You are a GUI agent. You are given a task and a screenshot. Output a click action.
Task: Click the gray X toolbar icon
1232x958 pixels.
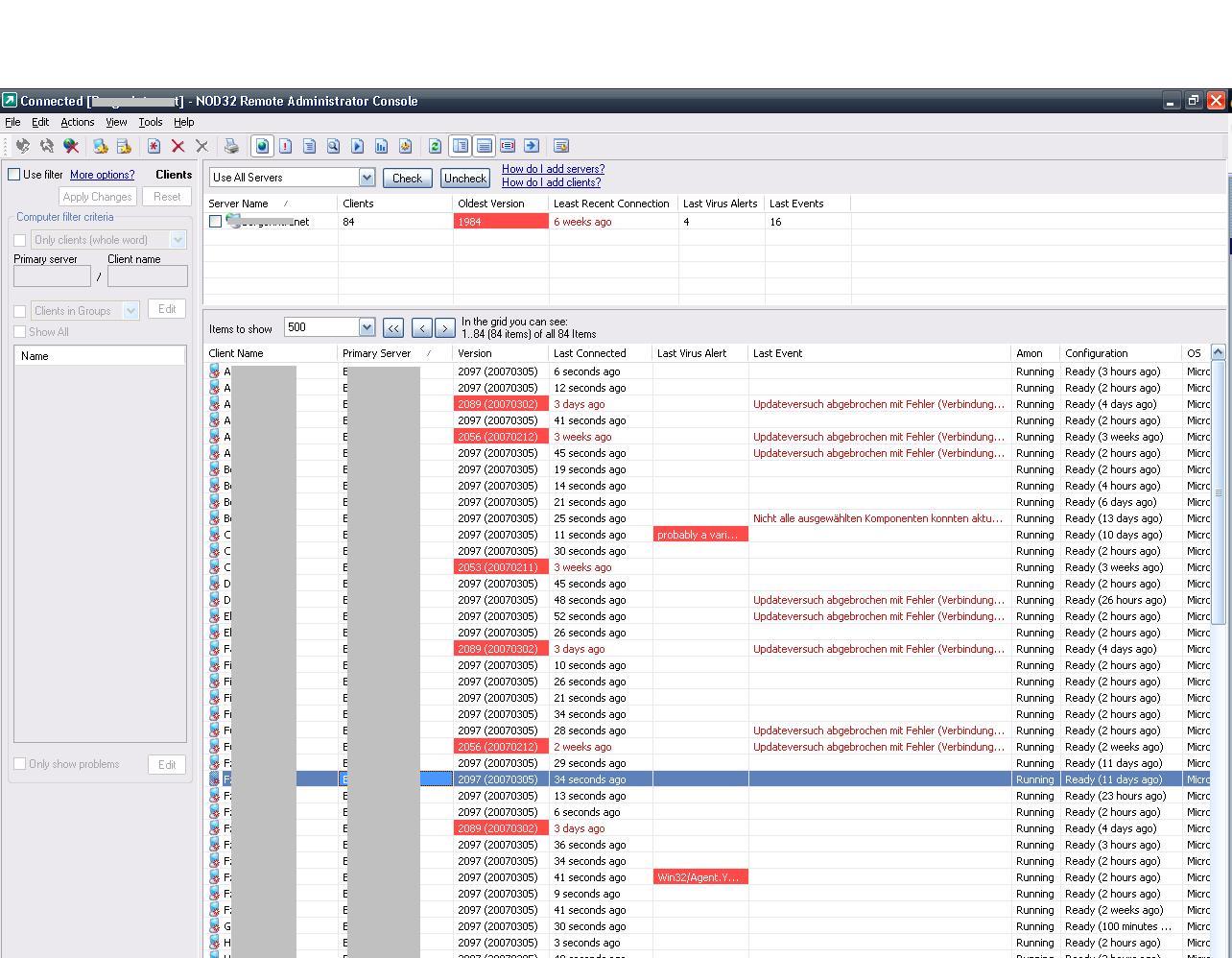(201, 146)
